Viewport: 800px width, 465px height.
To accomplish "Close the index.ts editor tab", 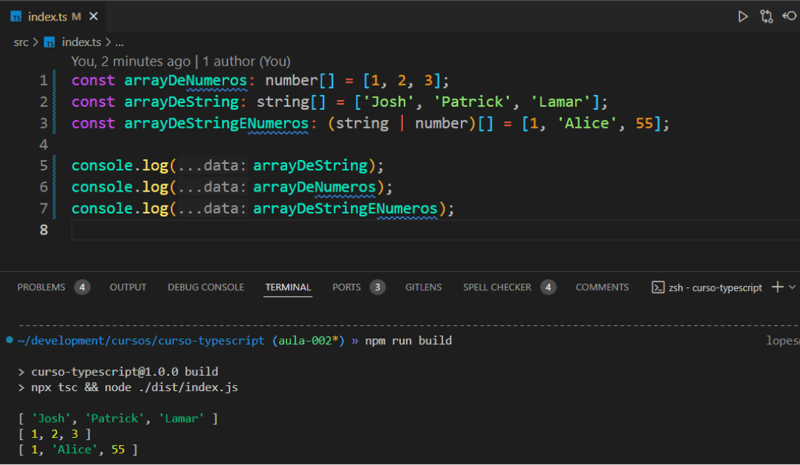I will (x=94, y=16).
